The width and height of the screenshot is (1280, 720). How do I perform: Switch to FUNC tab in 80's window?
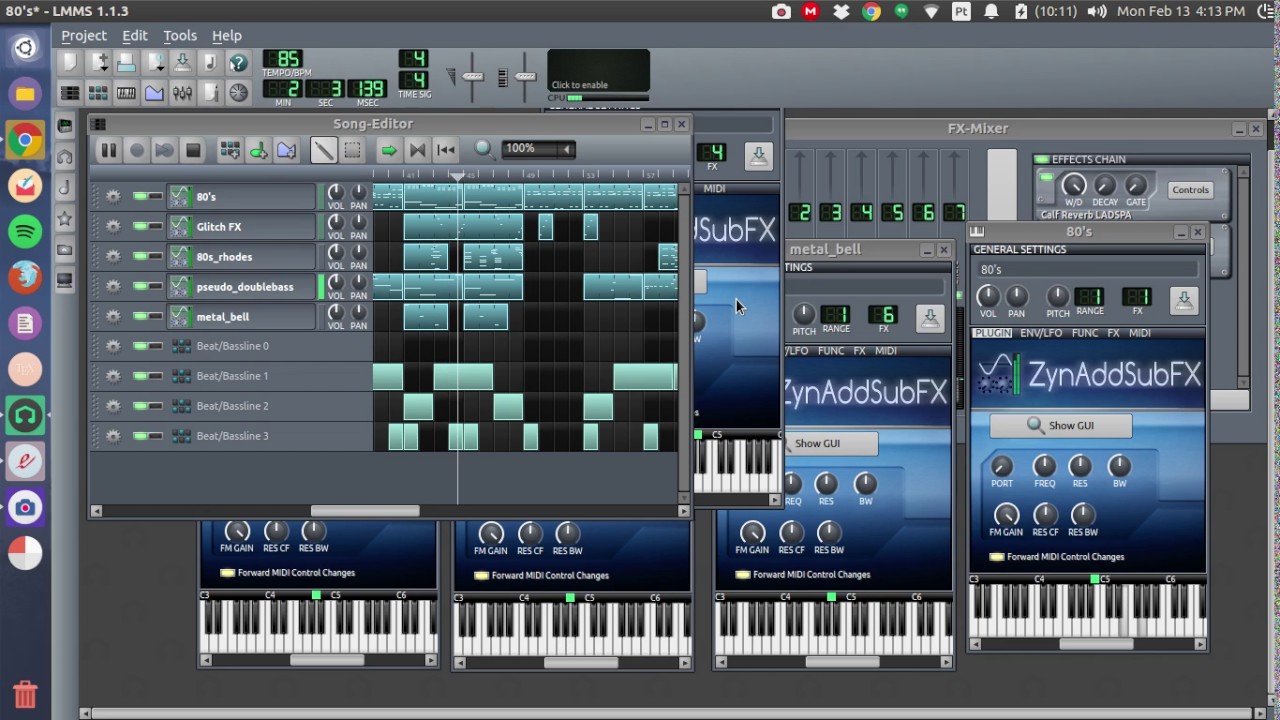(1085, 333)
